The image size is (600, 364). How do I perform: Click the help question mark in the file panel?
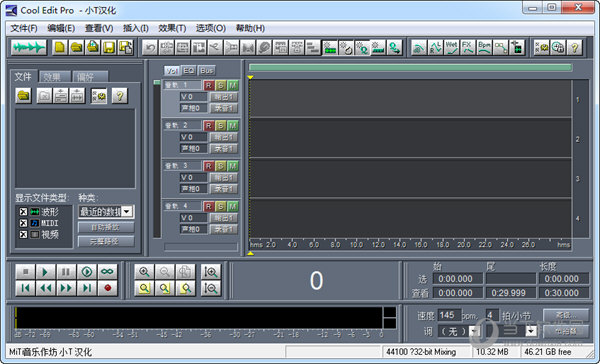click(x=119, y=96)
